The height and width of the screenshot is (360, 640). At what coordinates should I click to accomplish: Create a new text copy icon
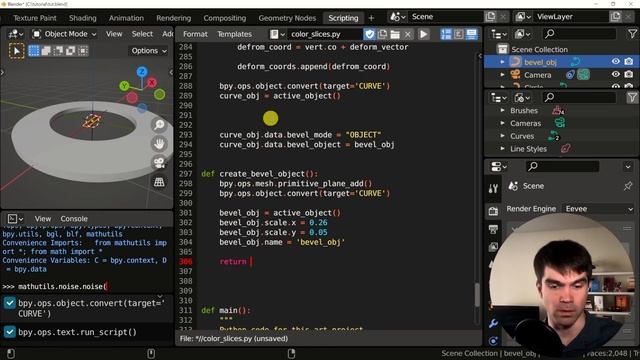[382, 34]
